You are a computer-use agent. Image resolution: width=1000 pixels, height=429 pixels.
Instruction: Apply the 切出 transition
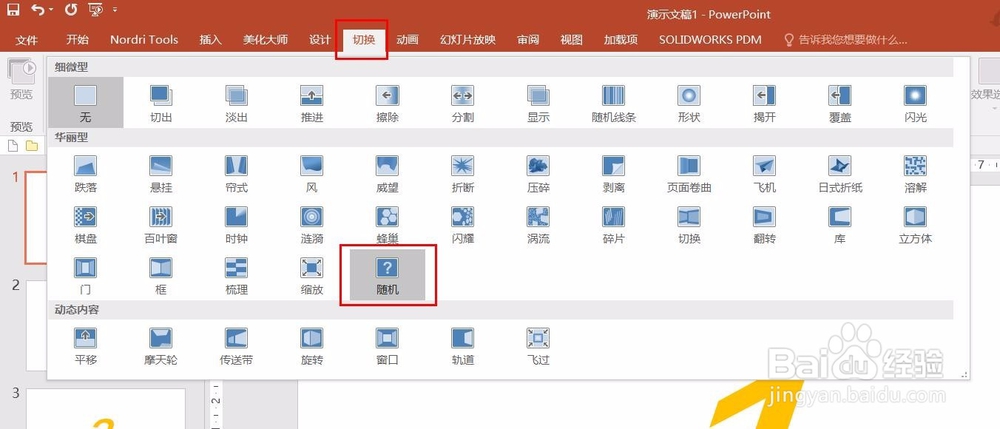pyautogui.click(x=161, y=103)
